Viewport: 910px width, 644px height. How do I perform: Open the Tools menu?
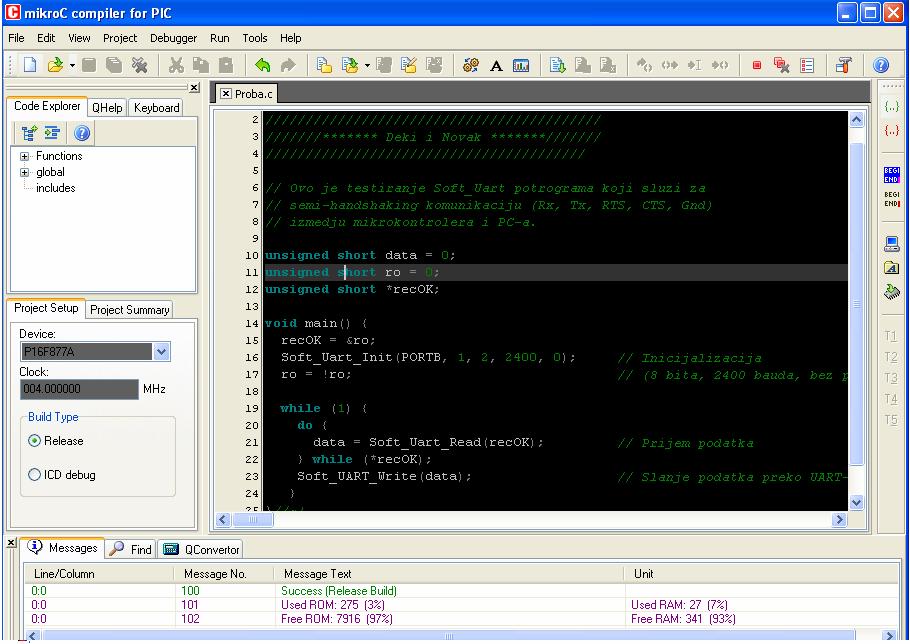255,38
